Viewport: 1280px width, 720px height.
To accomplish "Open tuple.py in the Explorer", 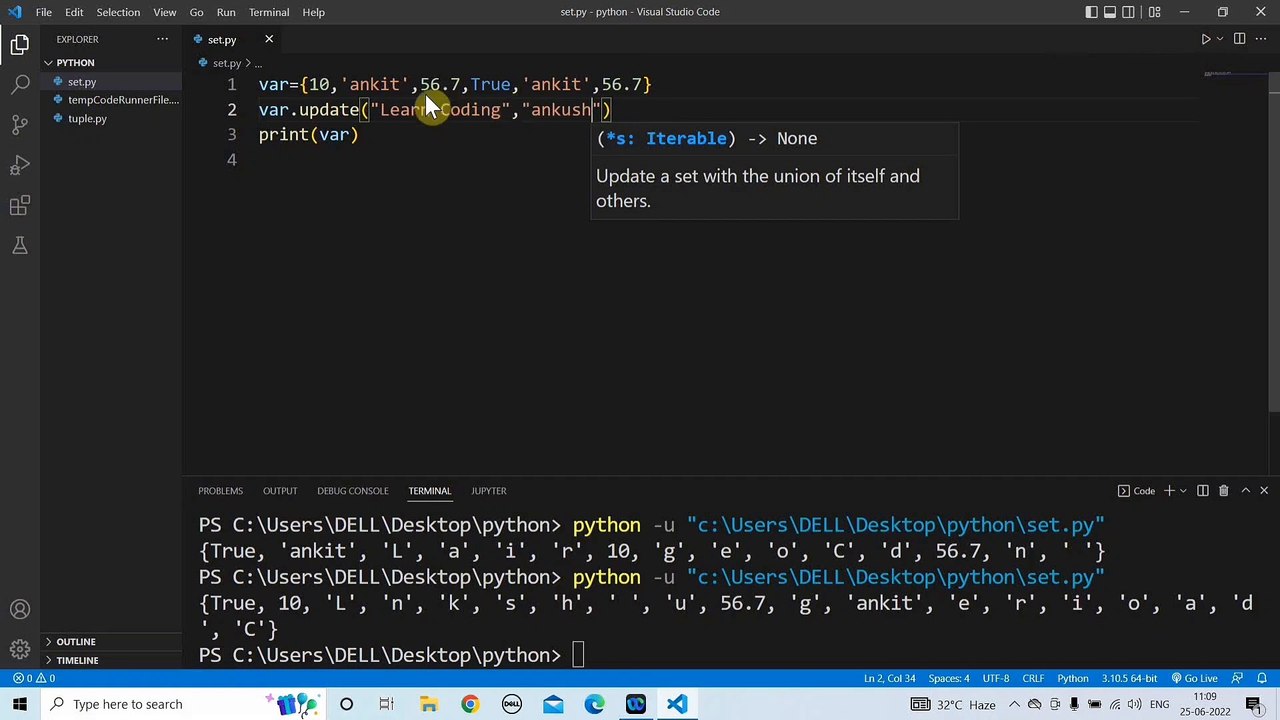I will 87,119.
